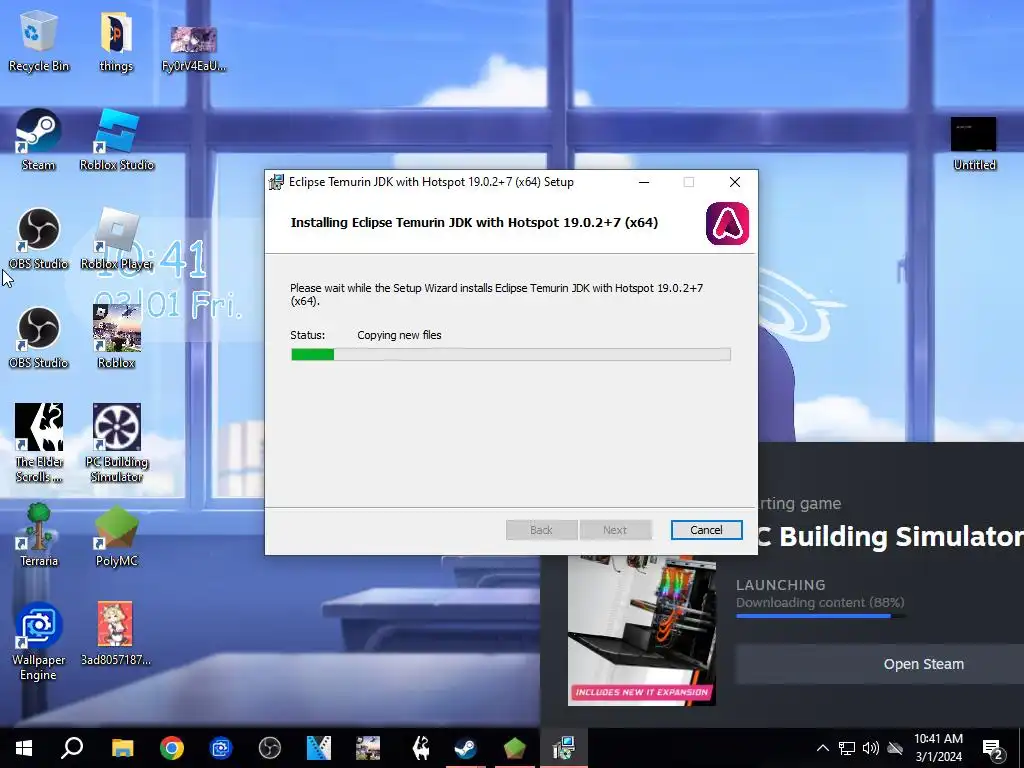Open the Roblox screenshot app on taskbar
Viewport: 1024px width, 768px height.
click(368, 748)
